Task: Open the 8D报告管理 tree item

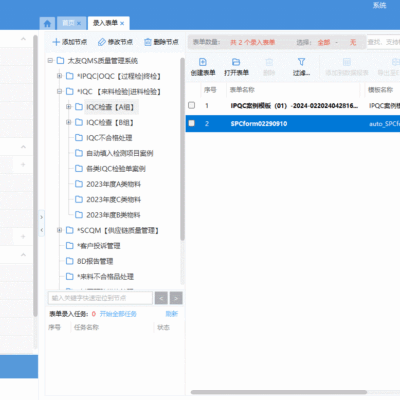Action: (95, 261)
